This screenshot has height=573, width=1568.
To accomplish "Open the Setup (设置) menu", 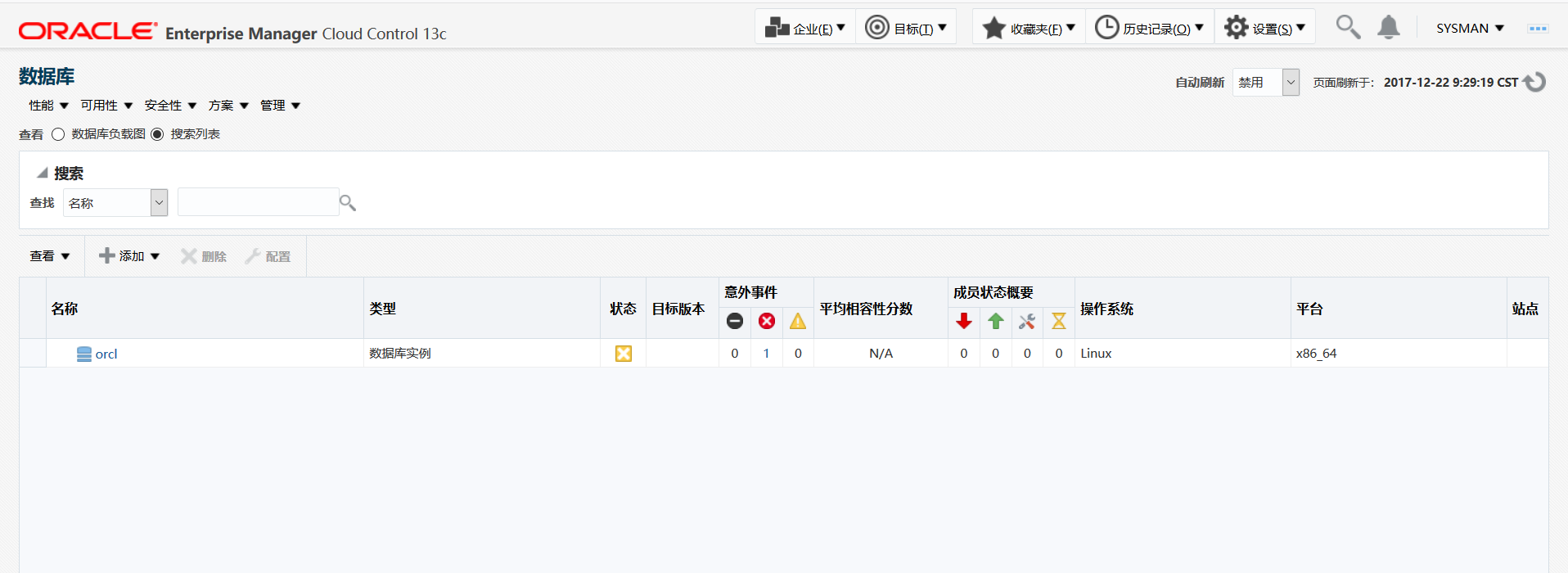I will [x=1265, y=28].
